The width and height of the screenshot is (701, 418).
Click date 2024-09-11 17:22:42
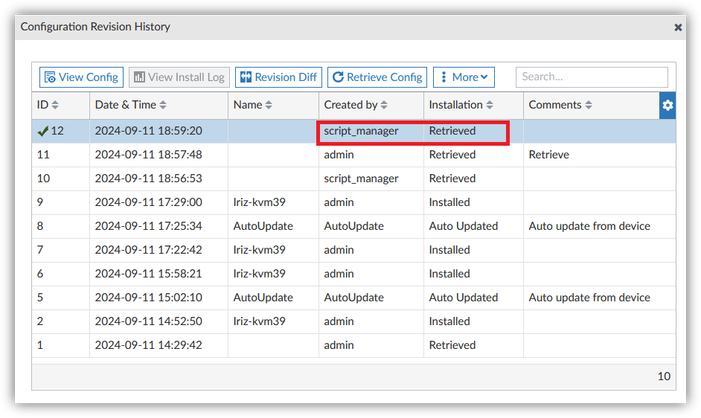[148, 250]
